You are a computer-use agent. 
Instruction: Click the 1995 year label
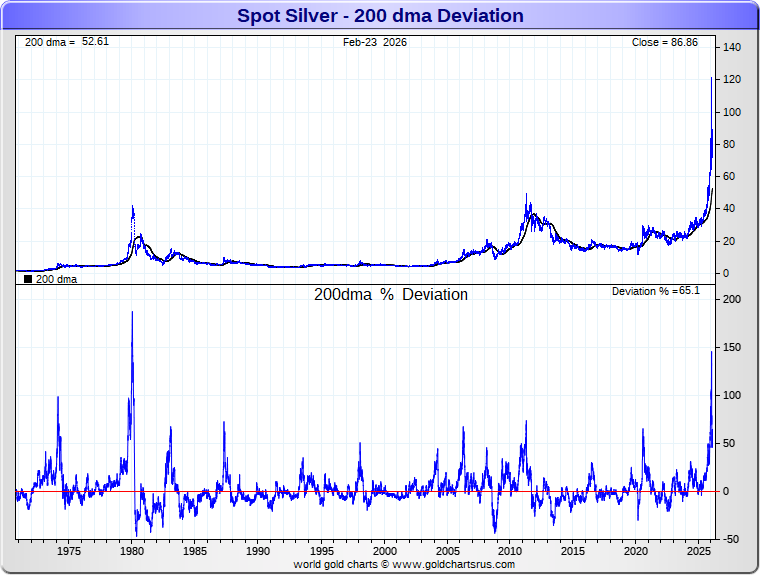click(x=322, y=551)
